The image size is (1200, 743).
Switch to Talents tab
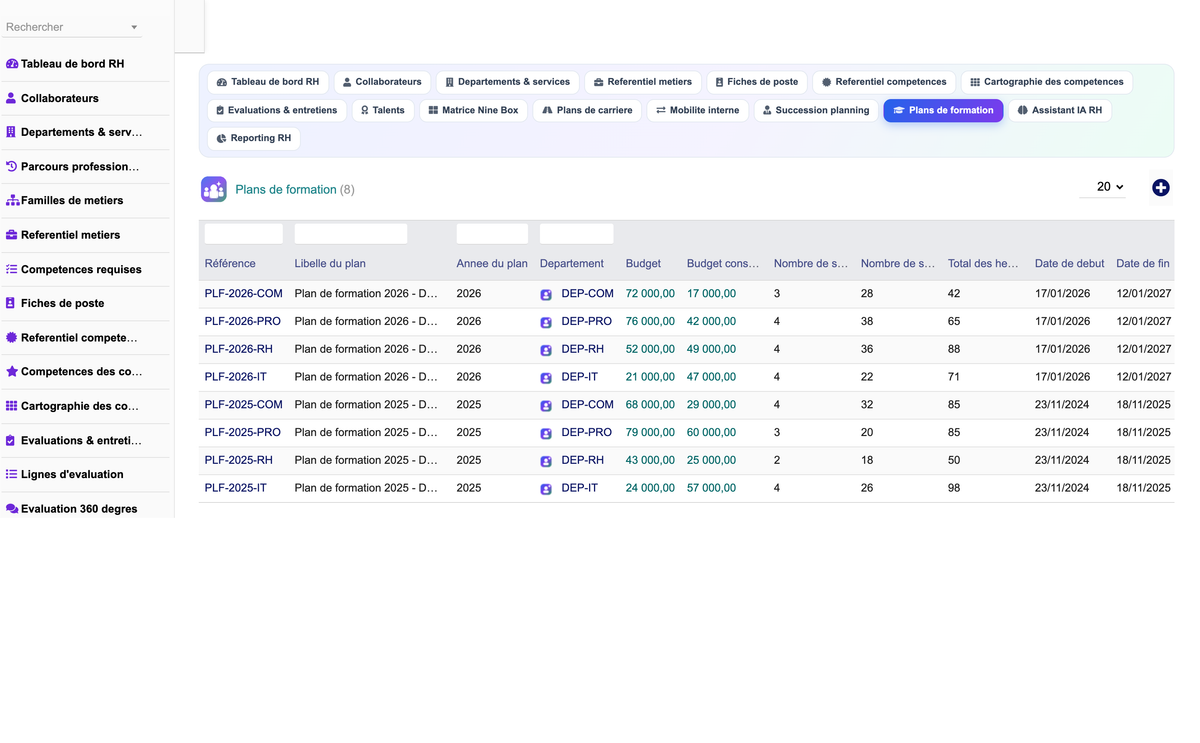pyautogui.click(x=383, y=110)
